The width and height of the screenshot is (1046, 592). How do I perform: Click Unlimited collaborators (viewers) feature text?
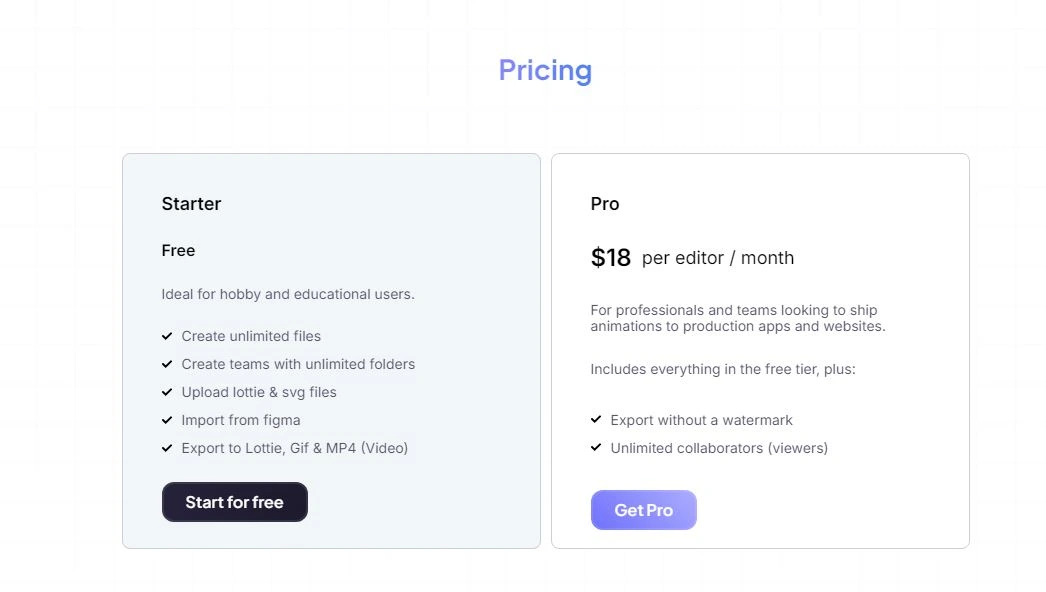pyautogui.click(x=719, y=448)
